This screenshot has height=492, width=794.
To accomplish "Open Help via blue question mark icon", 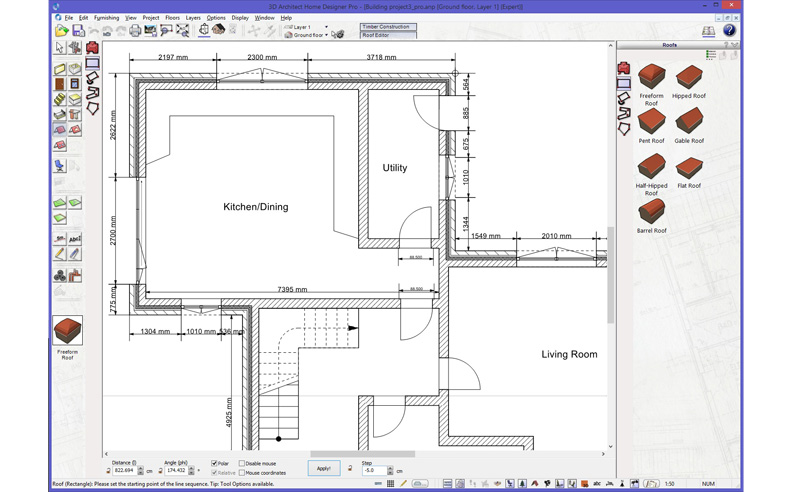I will click(x=729, y=31).
